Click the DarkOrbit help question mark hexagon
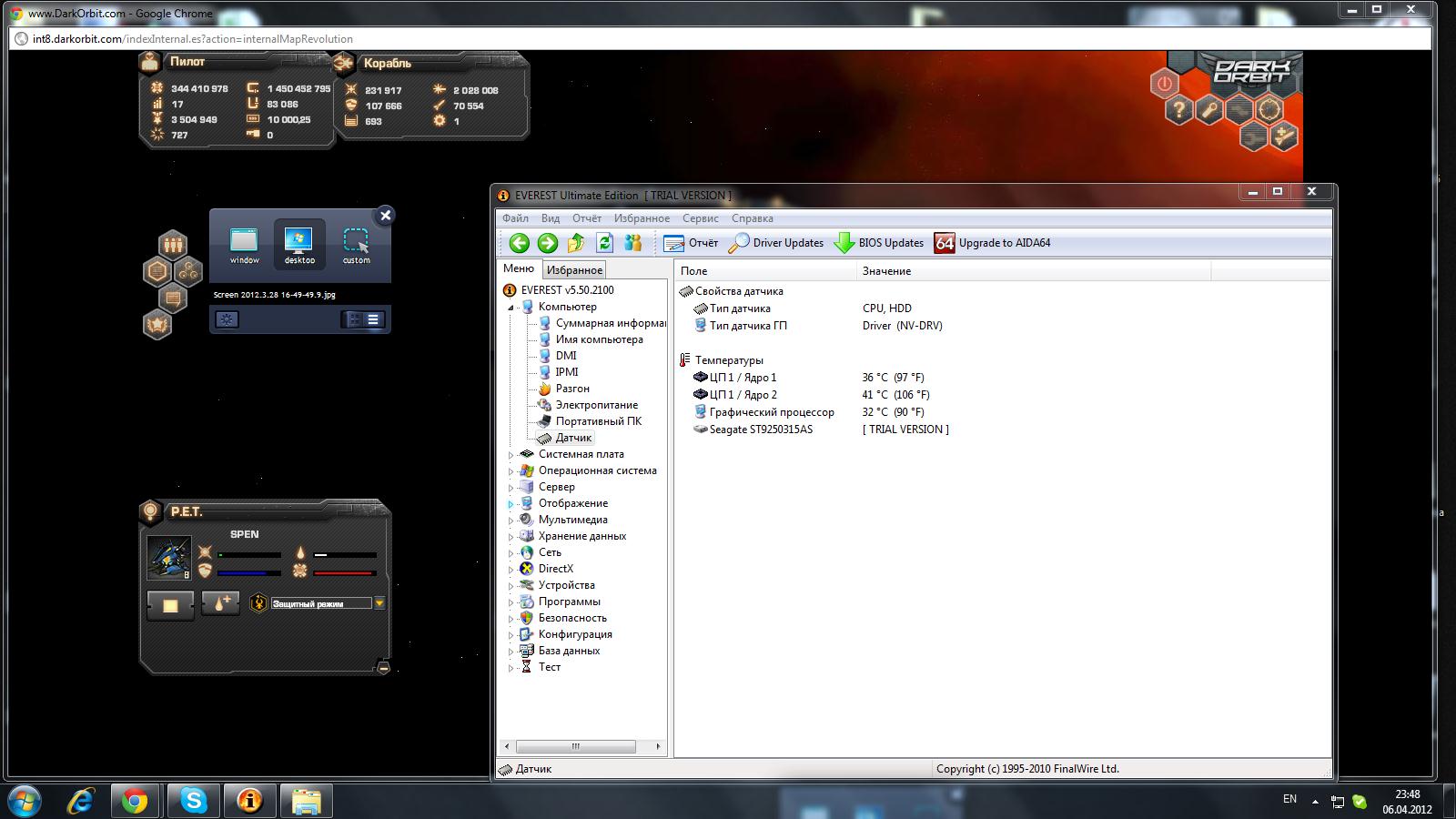The width and height of the screenshot is (1456, 819). coord(1178,111)
